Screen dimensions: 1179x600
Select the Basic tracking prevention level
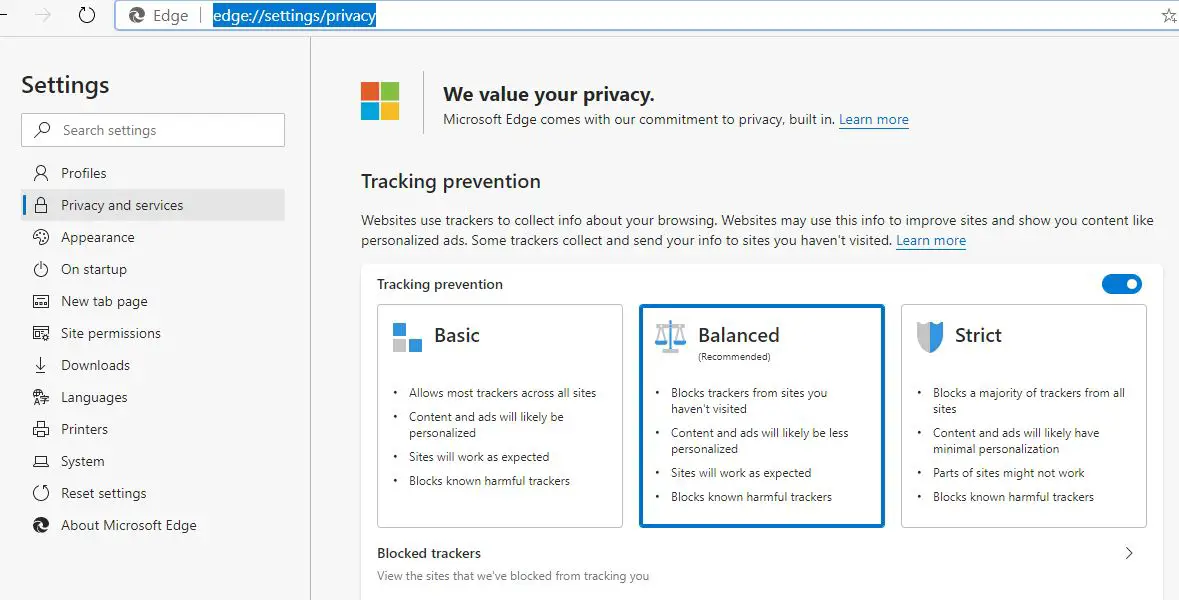[499, 415]
